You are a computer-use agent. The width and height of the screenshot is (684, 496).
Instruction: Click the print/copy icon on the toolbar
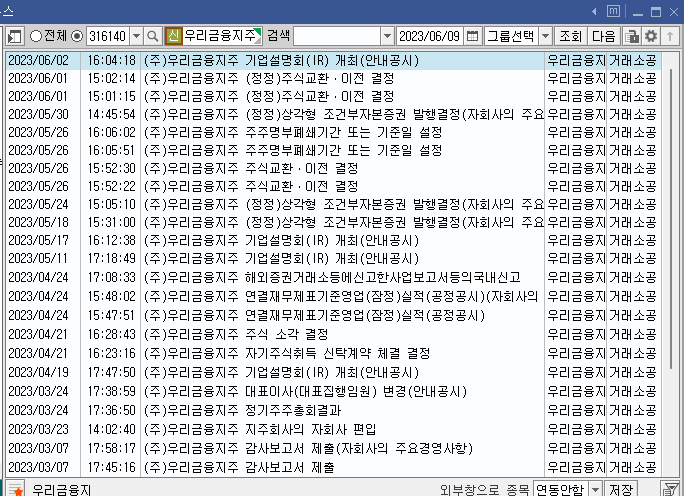point(631,36)
